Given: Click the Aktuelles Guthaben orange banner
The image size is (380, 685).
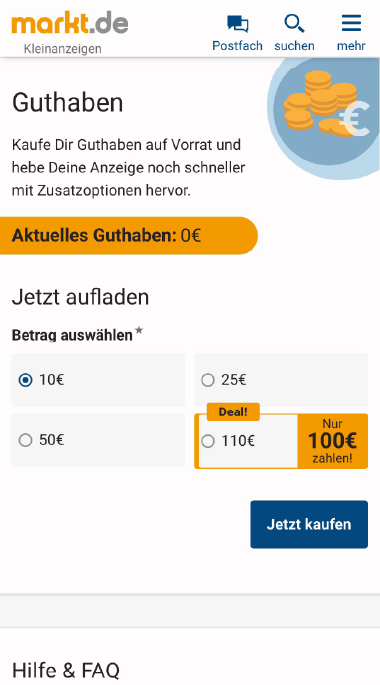Looking at the screenshot, I should 129,235.
